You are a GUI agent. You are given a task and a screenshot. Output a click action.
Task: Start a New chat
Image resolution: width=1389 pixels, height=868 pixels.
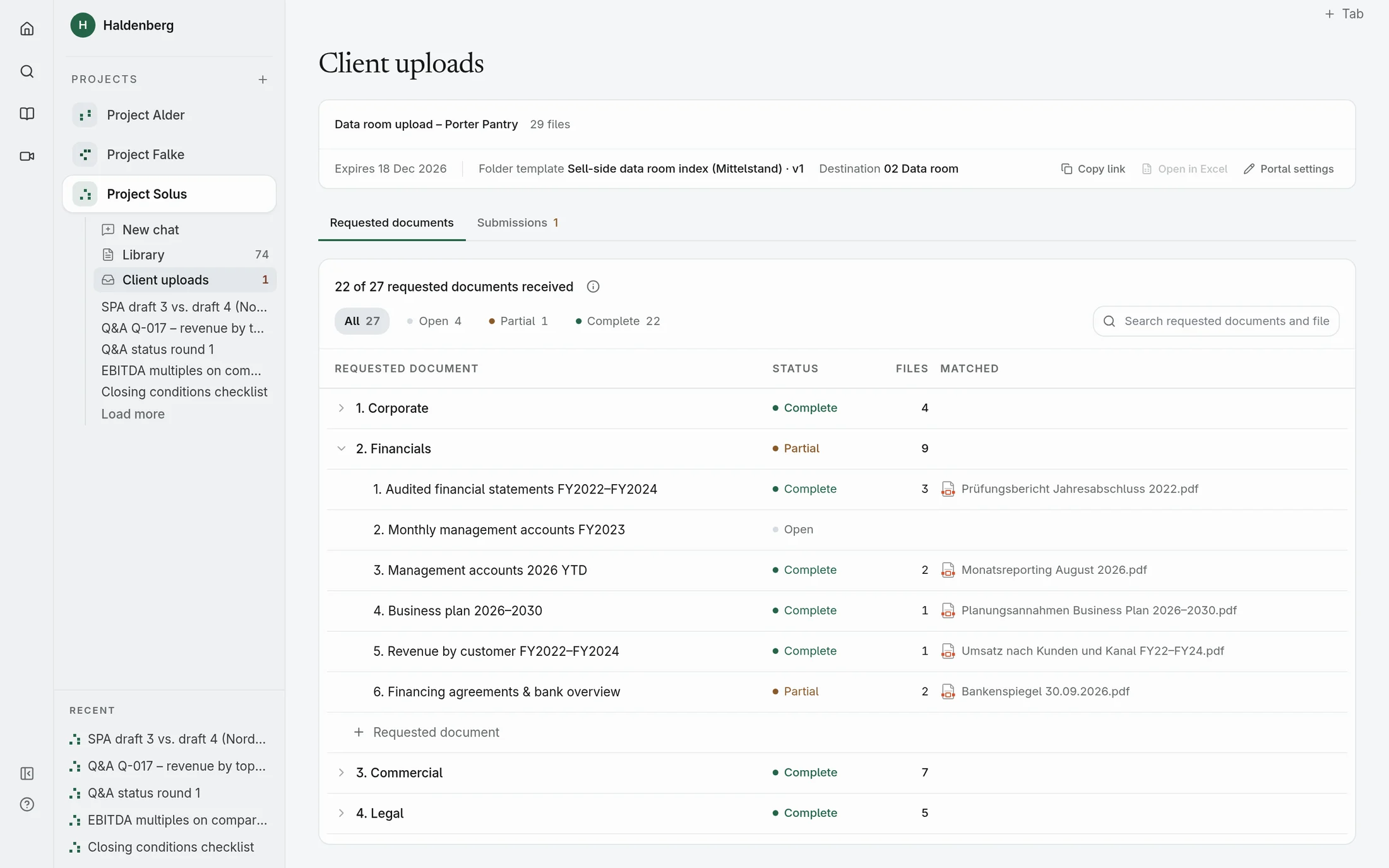[x=185, y=230]
